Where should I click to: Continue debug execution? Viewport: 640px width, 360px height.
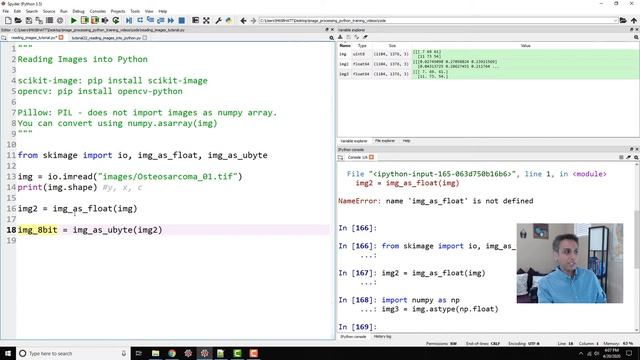(x=171, y=20)
